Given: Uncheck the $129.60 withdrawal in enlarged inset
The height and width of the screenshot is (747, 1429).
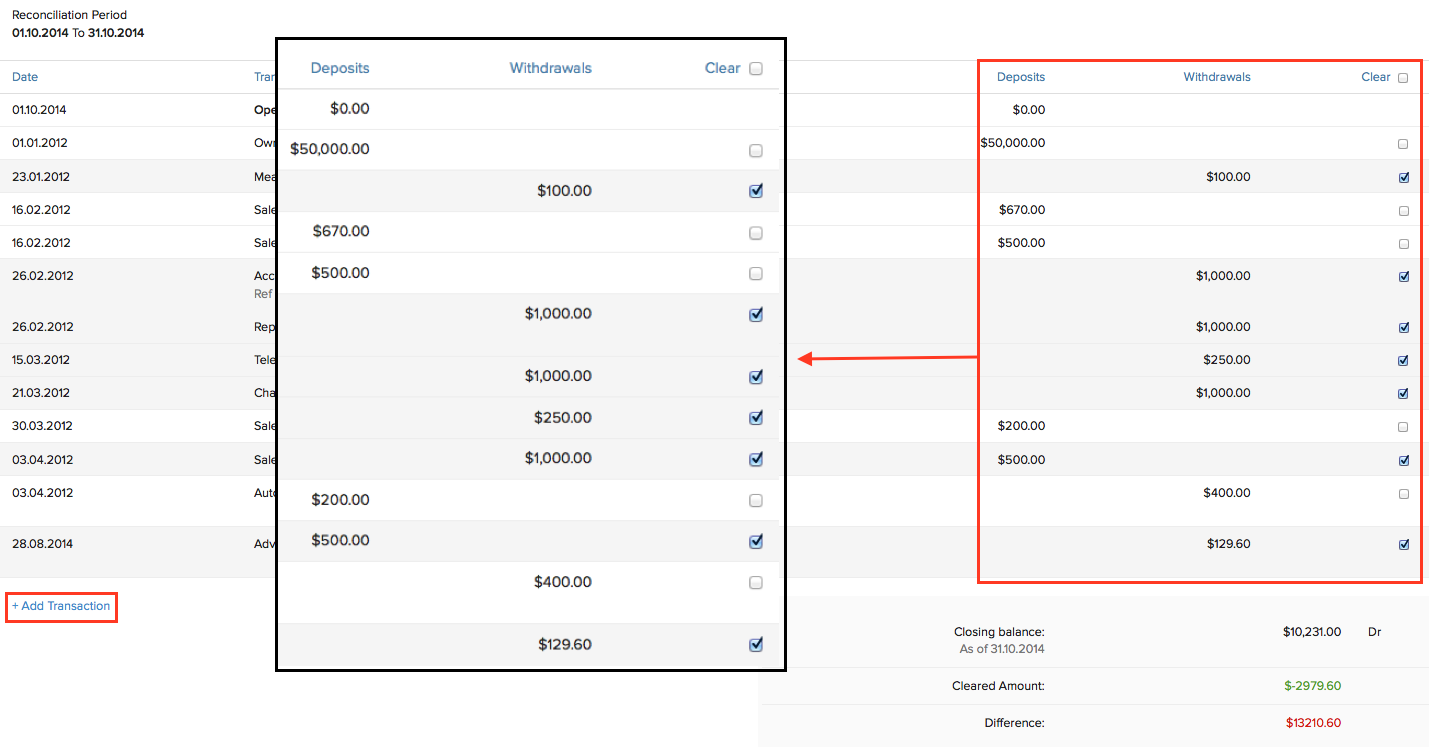Looking at the screenshot, I should [756, 645].
